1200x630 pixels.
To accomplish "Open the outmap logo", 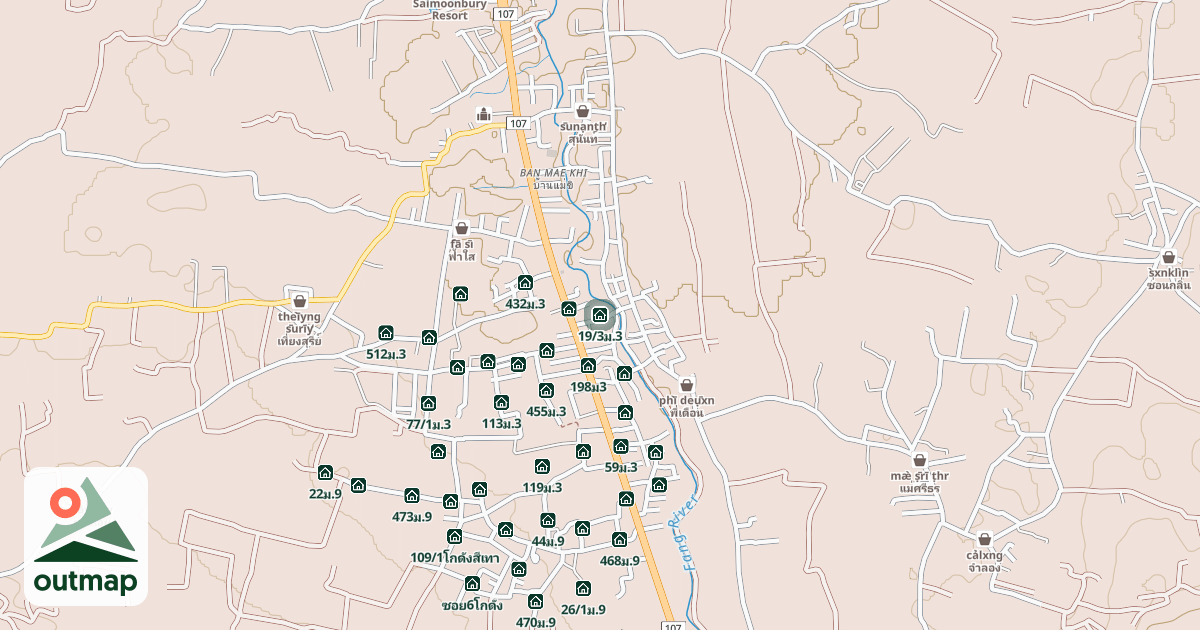I will (86, 536).
